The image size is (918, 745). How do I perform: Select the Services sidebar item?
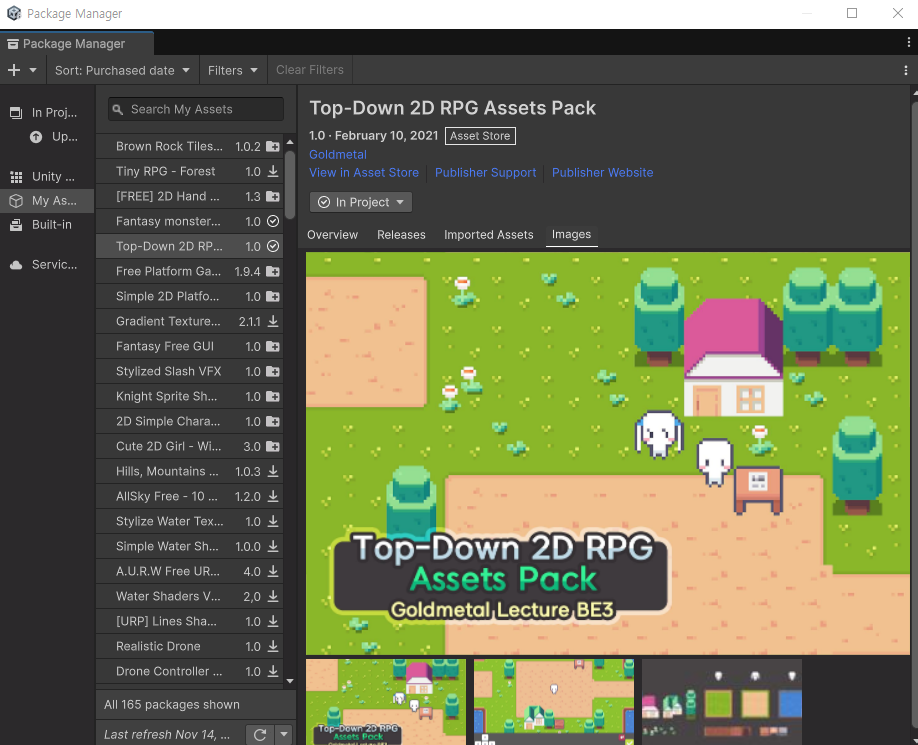tap(47, 265)
